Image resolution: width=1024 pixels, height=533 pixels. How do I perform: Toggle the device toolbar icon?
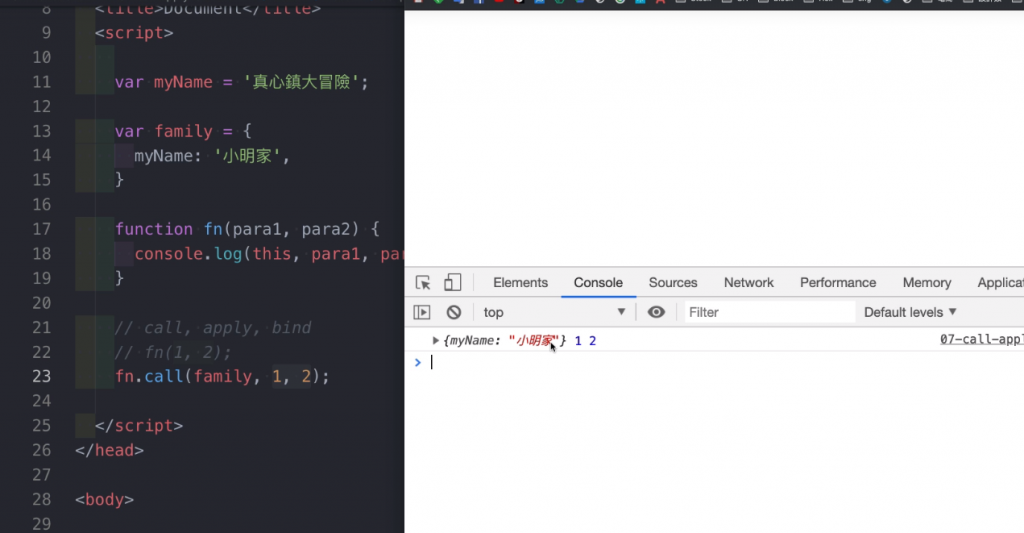point(452,282)
